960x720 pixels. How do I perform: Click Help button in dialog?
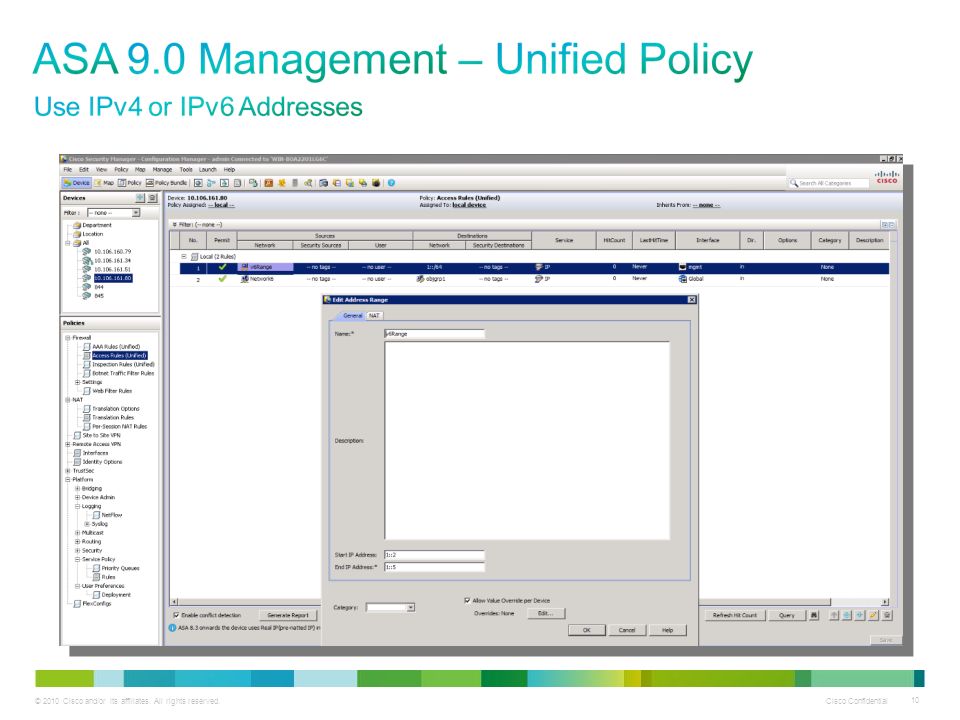click(667, 630)
